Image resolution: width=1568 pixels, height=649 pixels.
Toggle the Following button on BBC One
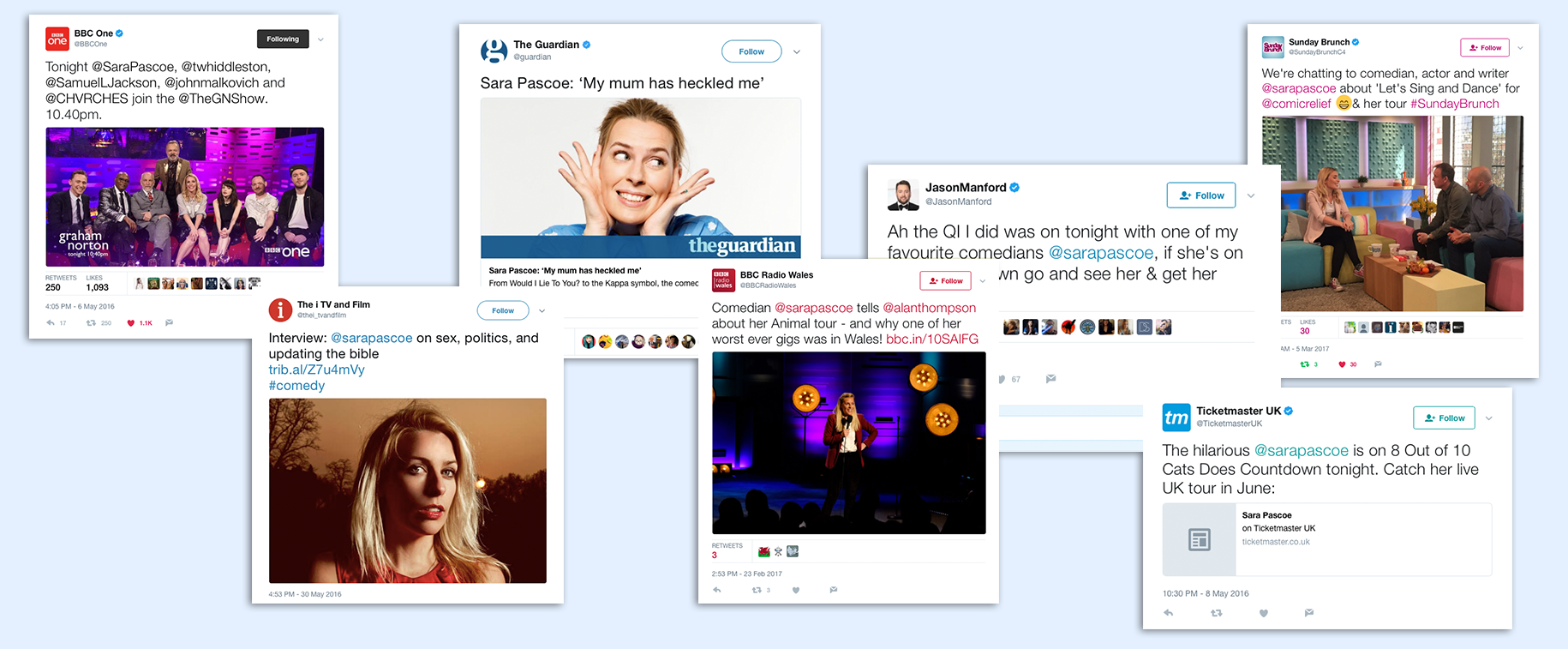pyautogui.click(x=283, y=39)
